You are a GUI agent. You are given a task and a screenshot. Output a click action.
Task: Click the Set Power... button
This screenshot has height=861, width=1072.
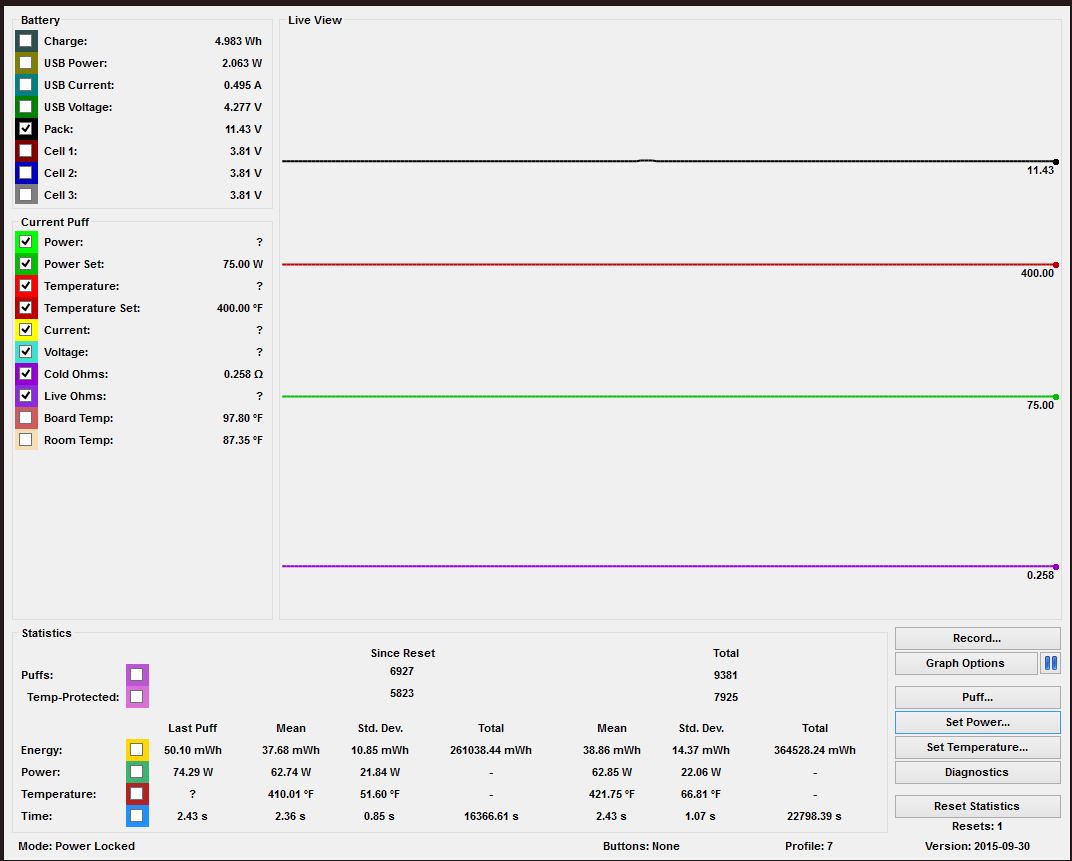click(977, 722)
